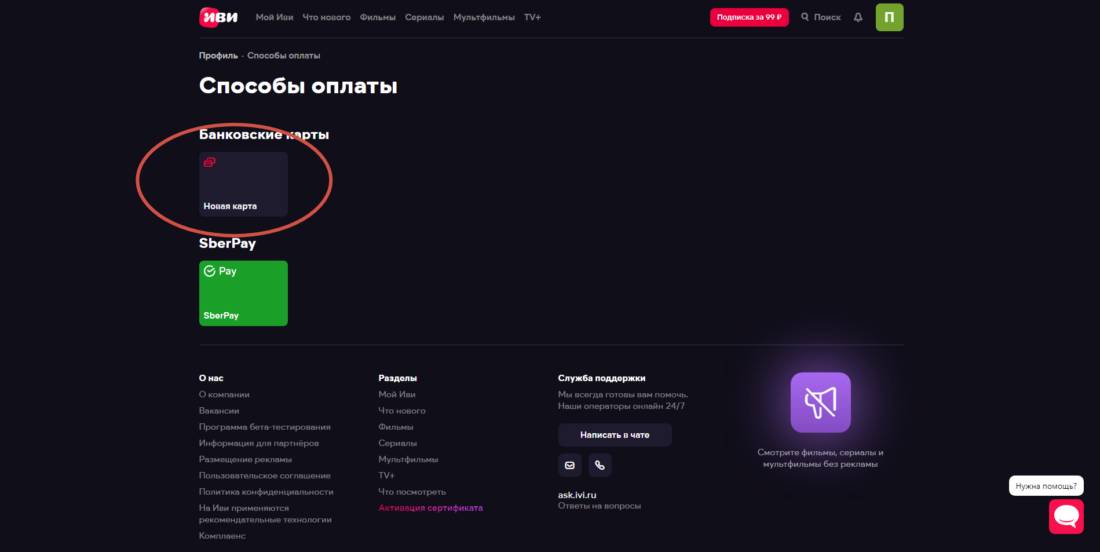Open the green profile avatar
This screenshot has height=552, width=1100.
tap(889, 17)
